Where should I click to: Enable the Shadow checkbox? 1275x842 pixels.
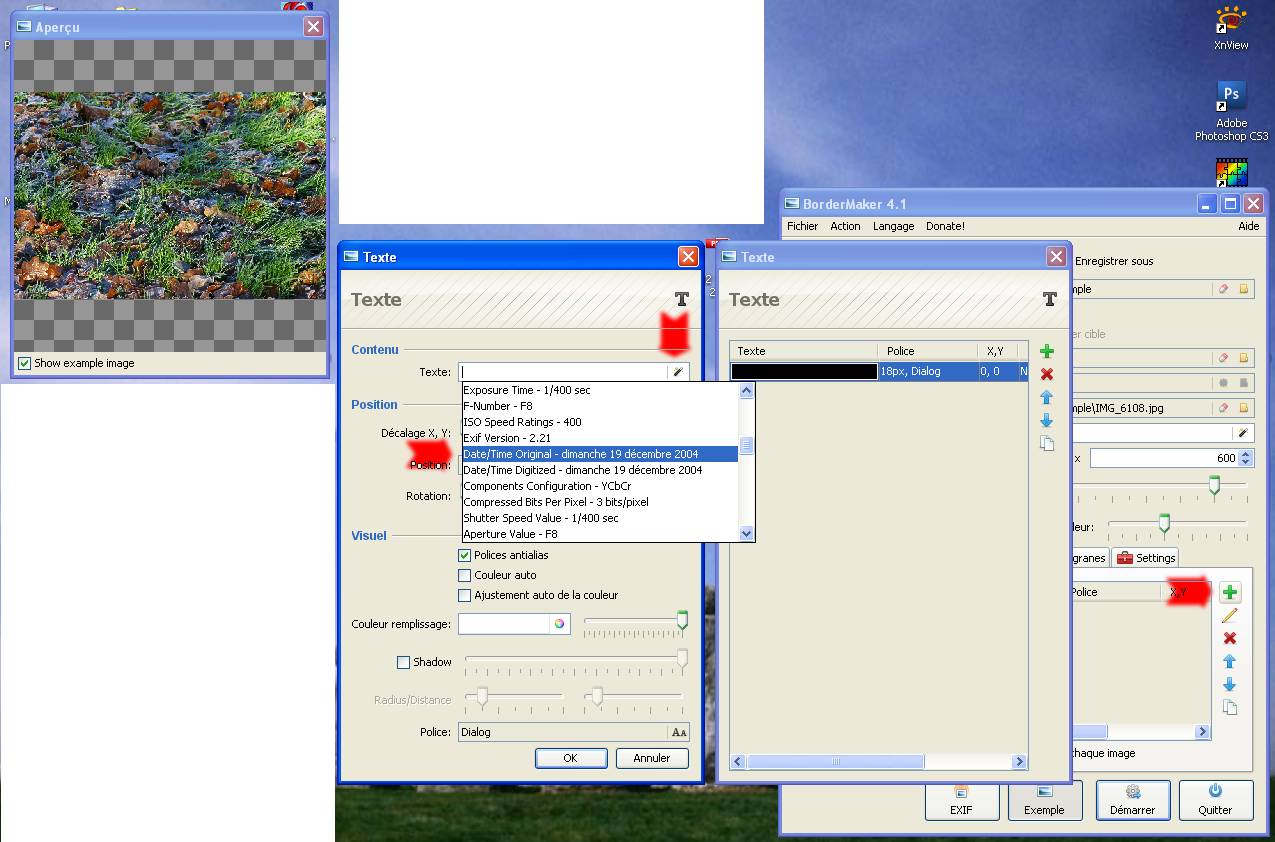tap(404, 662)
